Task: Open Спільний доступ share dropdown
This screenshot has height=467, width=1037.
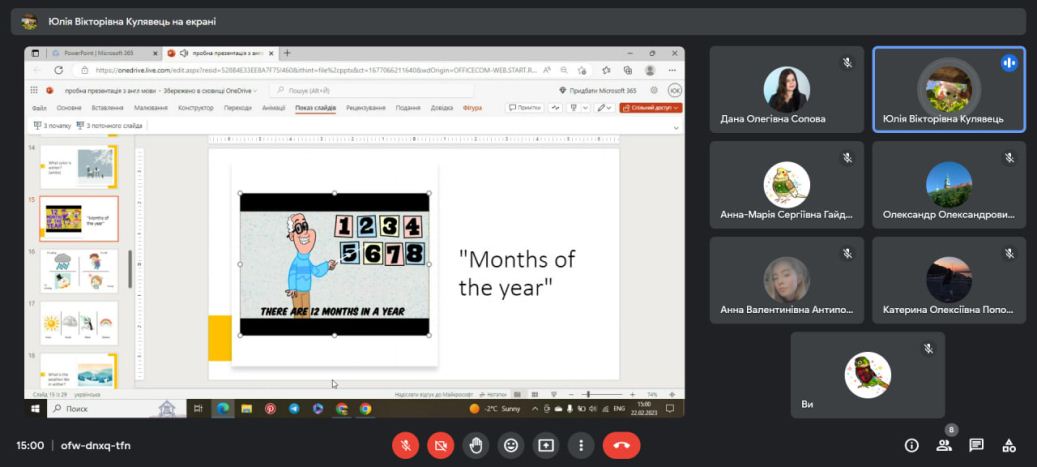Action: click(651, 108)
